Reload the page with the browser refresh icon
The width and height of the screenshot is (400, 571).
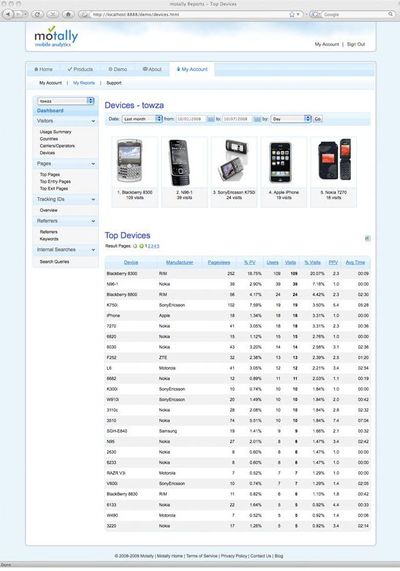(37, 14)
